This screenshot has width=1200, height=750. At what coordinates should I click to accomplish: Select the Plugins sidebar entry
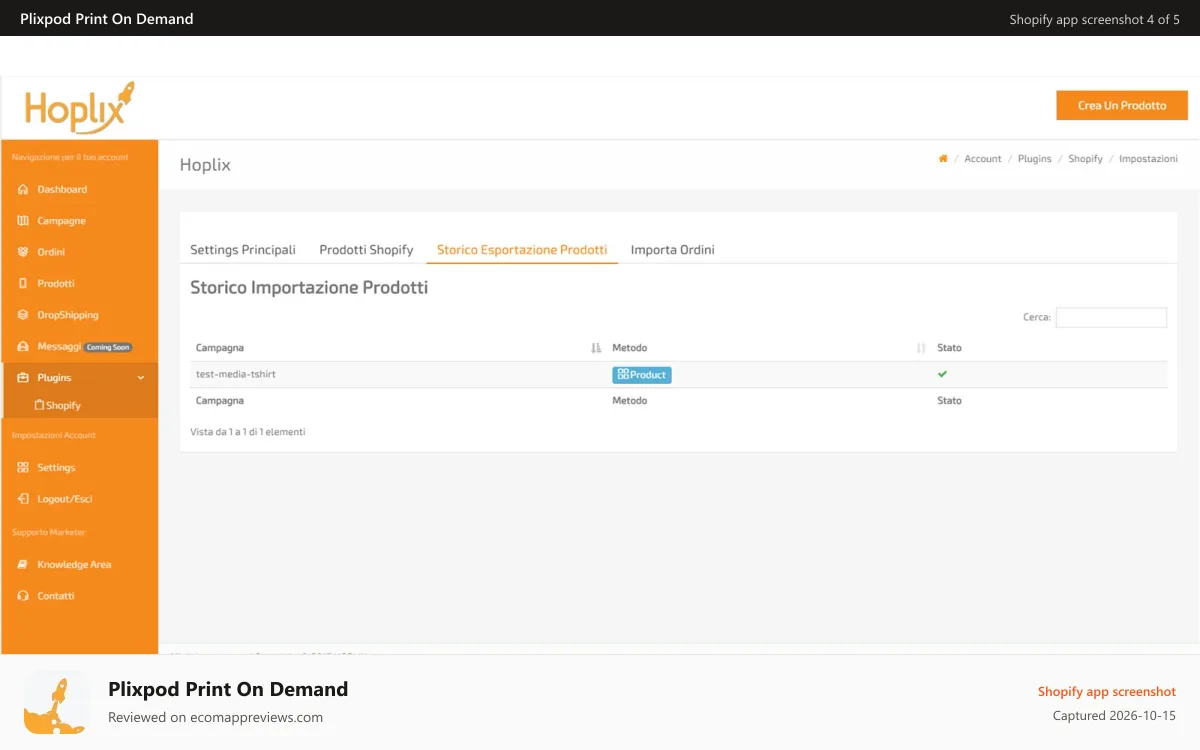[79, 378]
